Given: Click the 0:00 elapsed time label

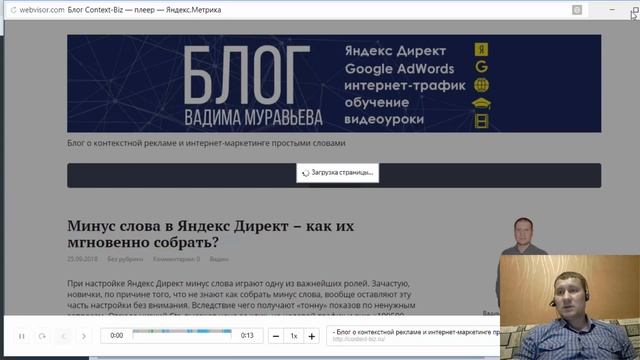Looking at the screenshot, I should coord(117,336).
